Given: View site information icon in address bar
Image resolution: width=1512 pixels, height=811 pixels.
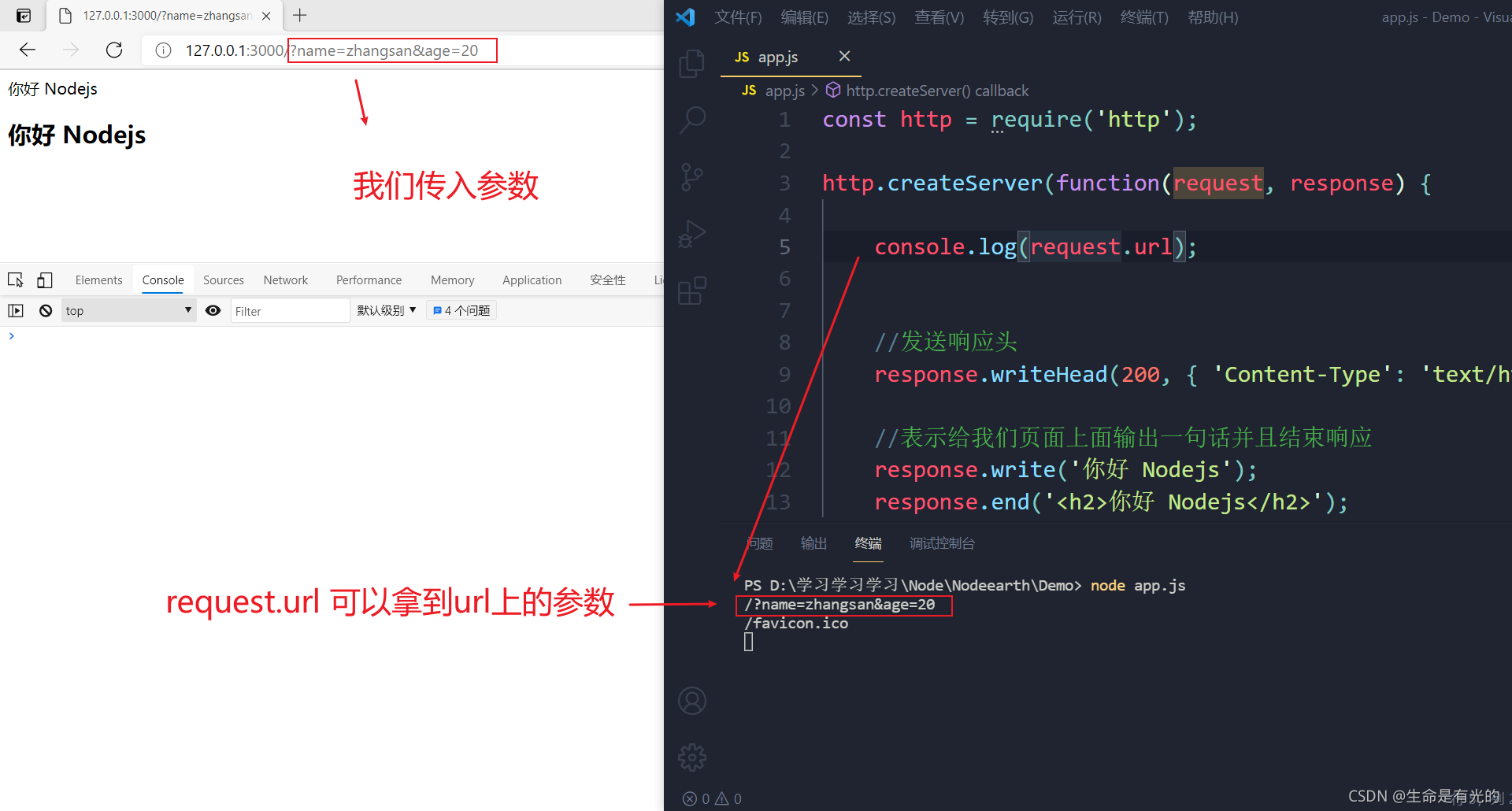Looking at the screenshot, I should tap(163, 50).
